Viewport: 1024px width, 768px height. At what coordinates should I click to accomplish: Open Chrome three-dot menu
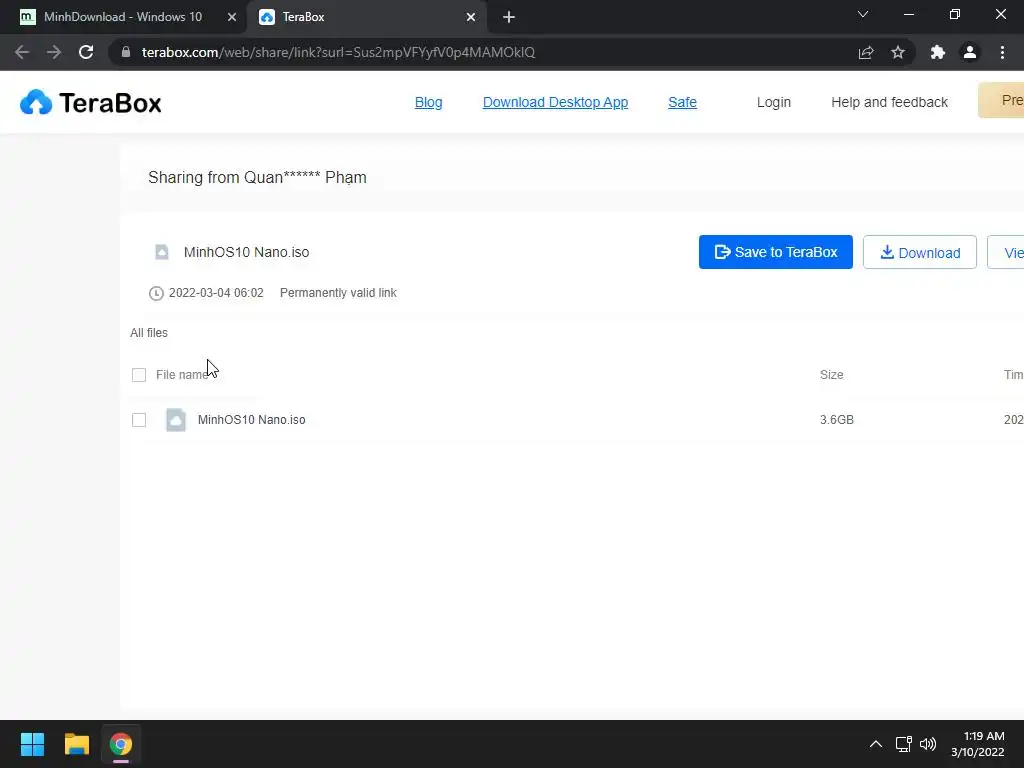coord(1002,52)
